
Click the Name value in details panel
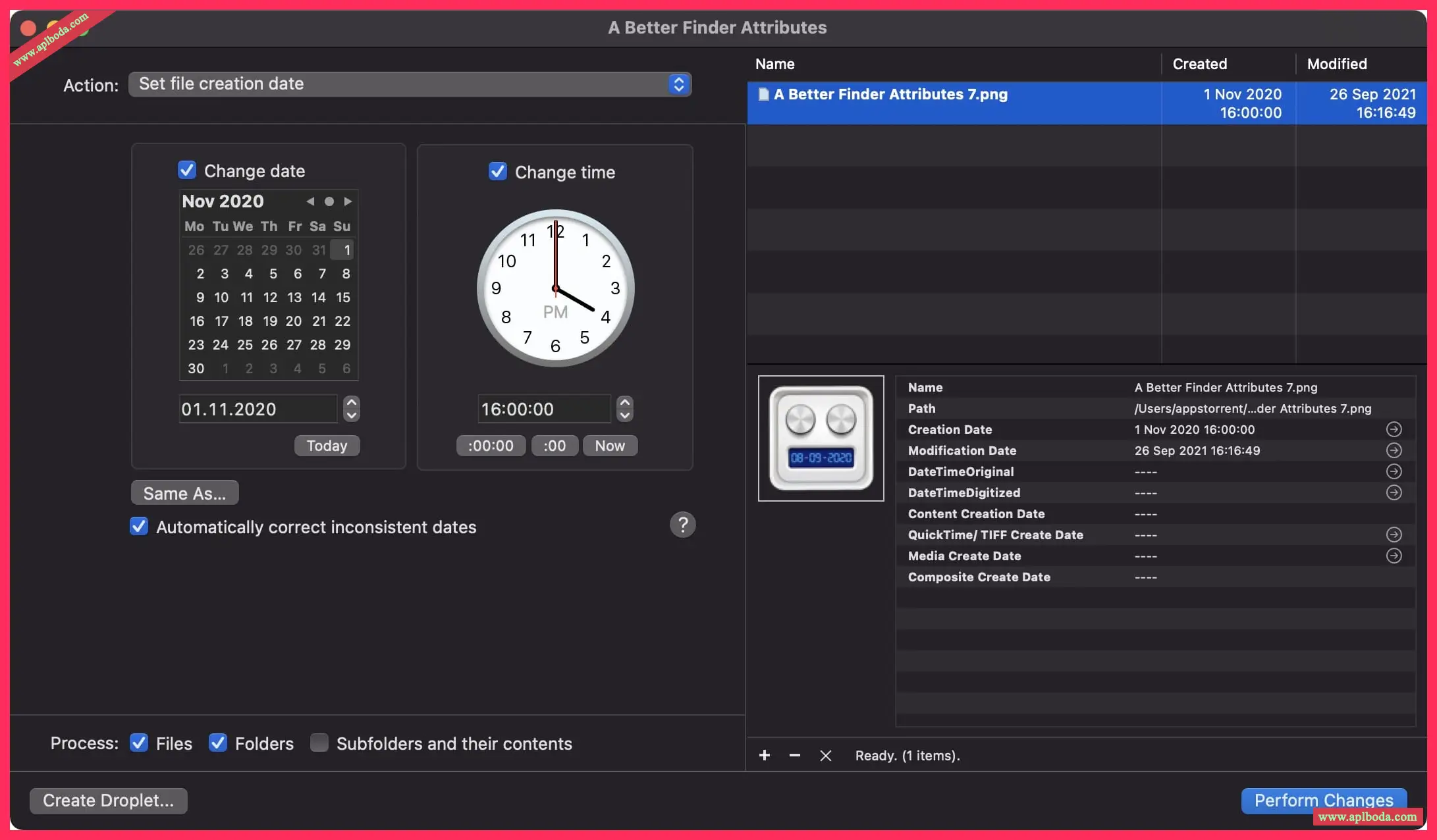coord(1226,387)
